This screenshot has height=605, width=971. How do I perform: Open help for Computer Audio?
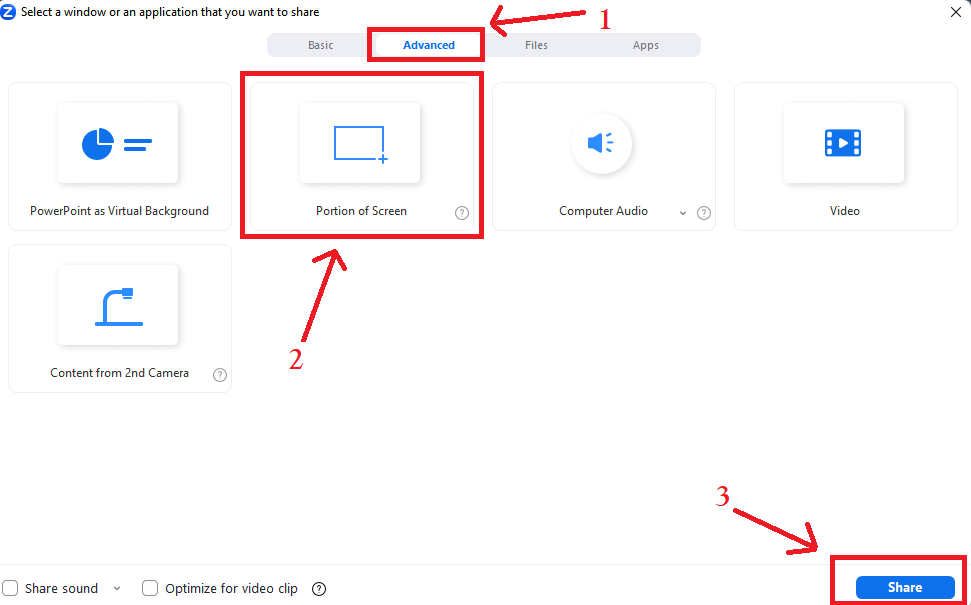[x=703, y=212]
